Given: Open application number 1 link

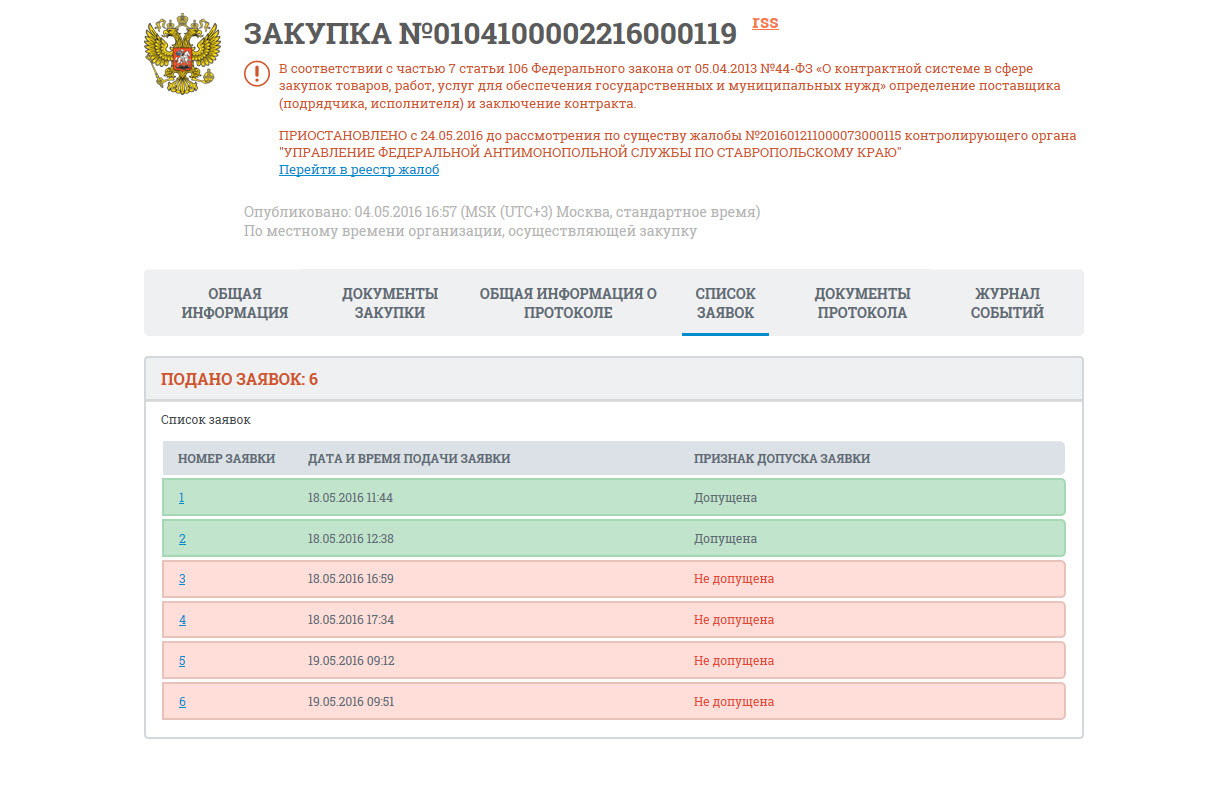Looking at the screenshot, I should (181, 498).
